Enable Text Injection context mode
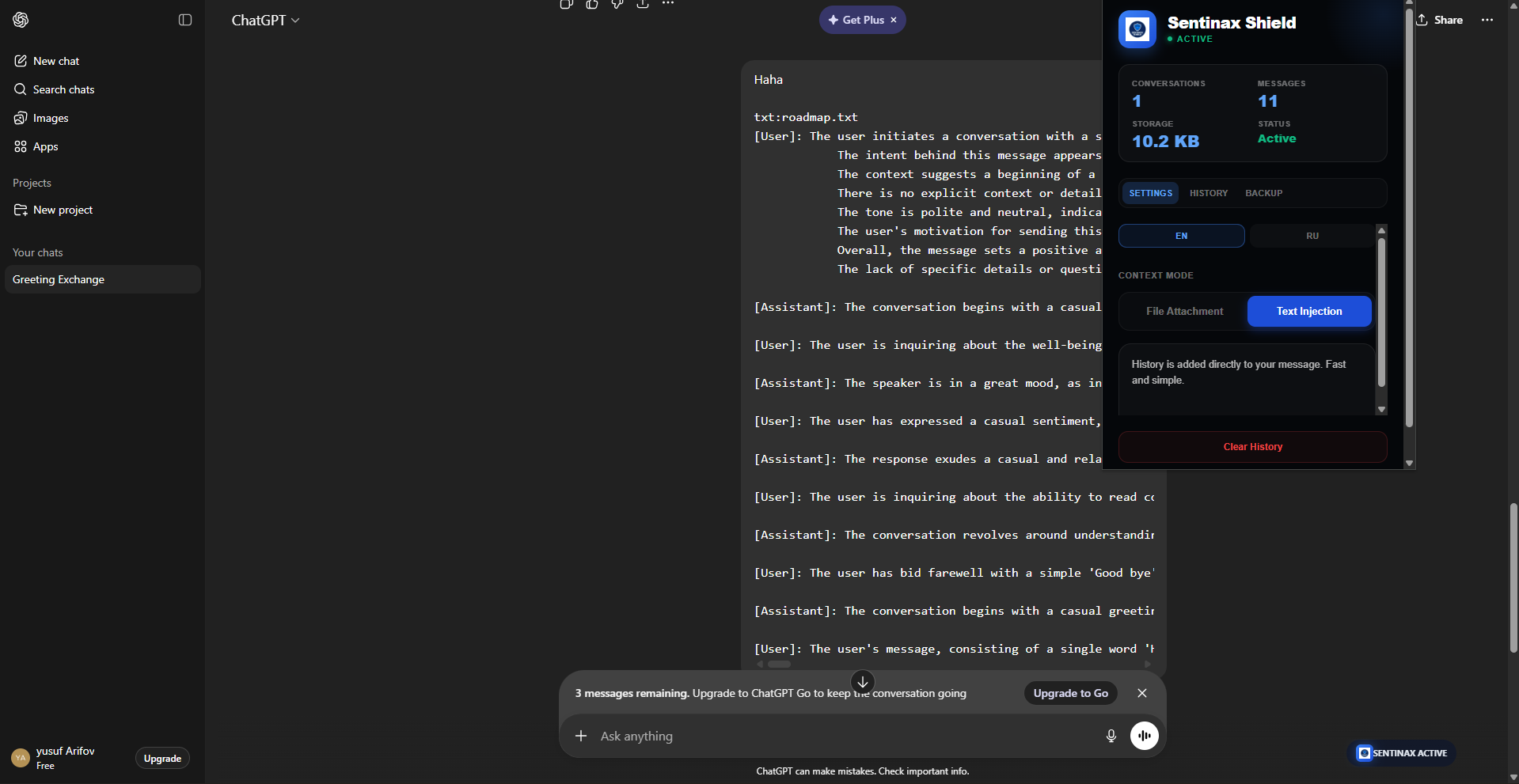The width and height of the screenshot is (1519, 784). pos(1308,311)
